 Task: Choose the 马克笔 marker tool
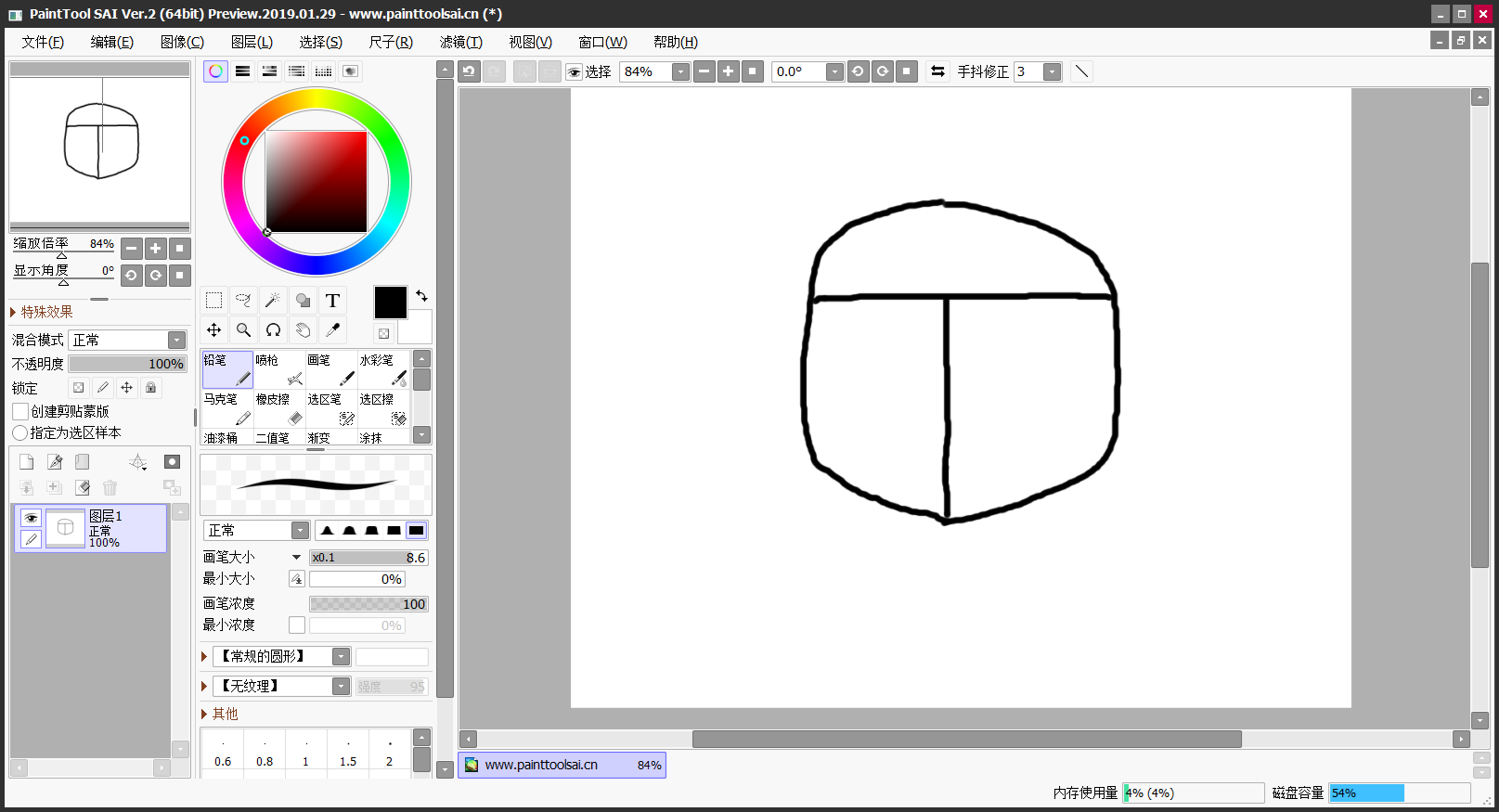pos(227,408)
